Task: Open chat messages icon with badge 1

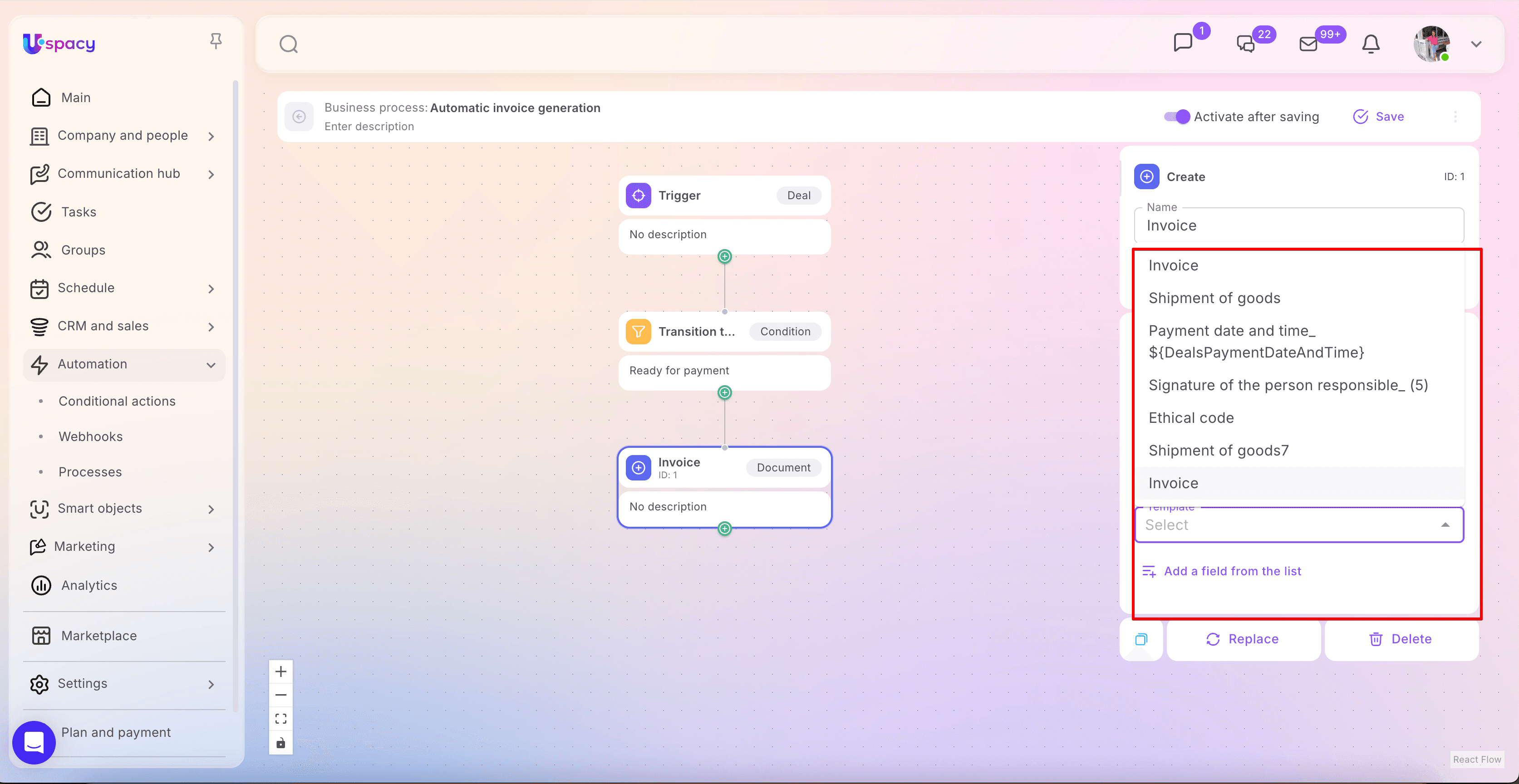Action: click(1183, 43)
